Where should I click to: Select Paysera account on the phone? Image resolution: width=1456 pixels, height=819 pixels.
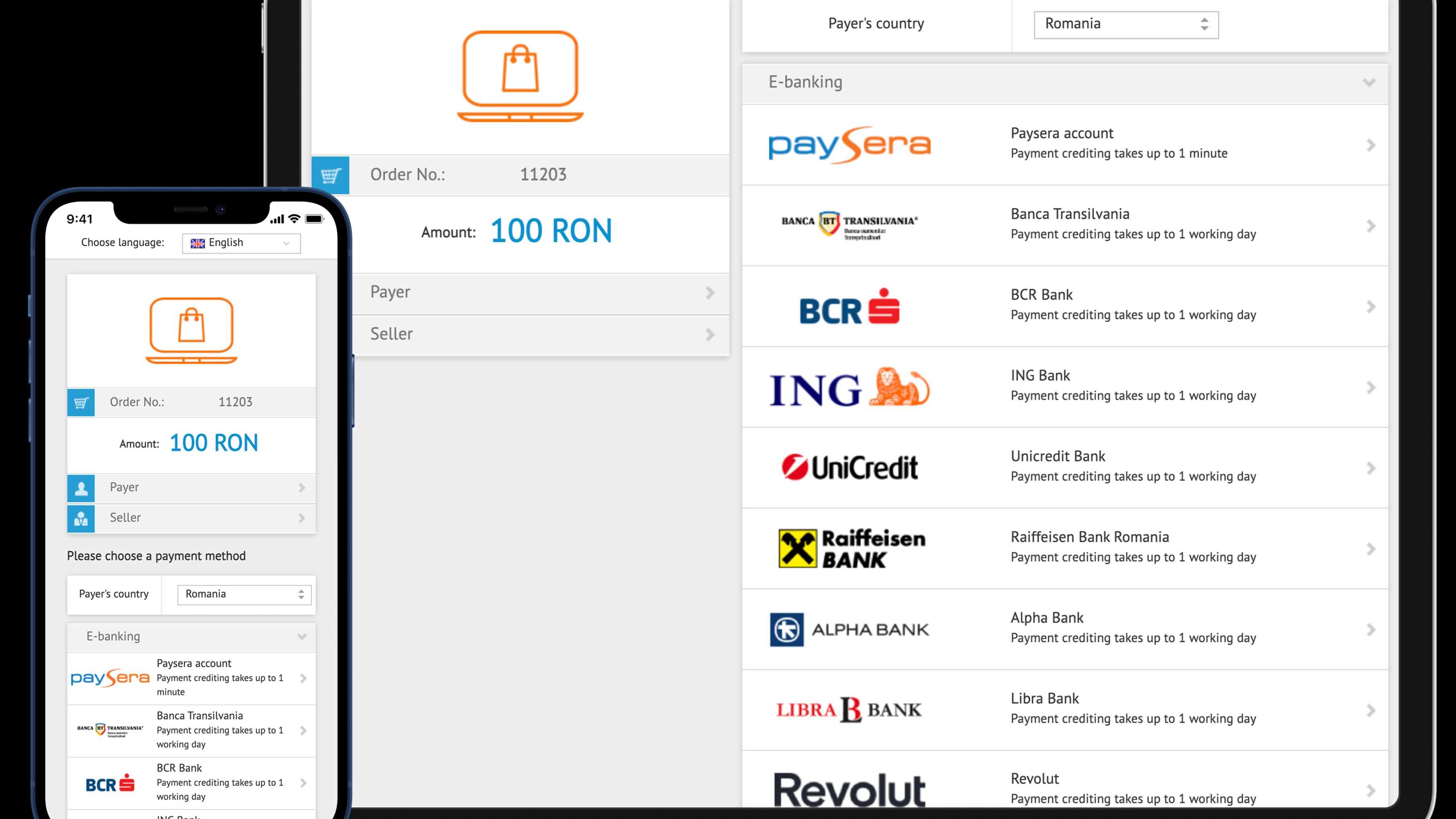(x=192, y=678)
